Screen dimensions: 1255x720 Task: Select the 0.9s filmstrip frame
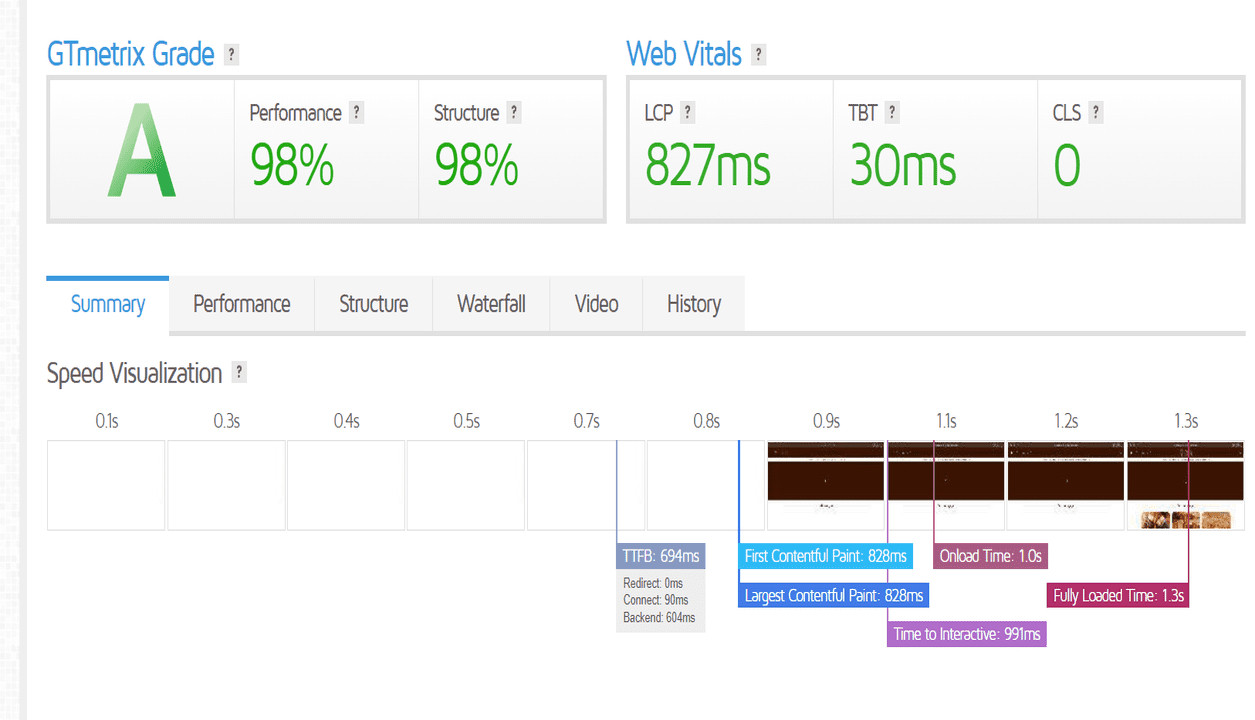(x=826, y=485)
